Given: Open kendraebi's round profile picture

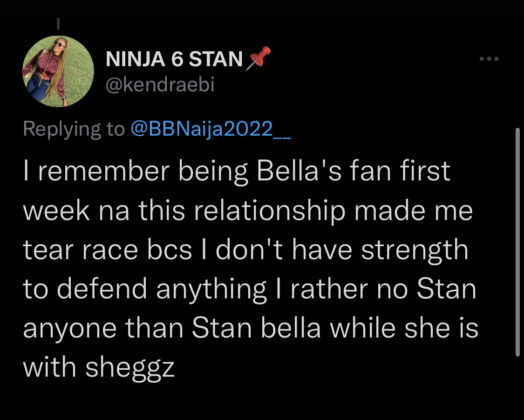Looking at the screenshot, I should [58, 71].
